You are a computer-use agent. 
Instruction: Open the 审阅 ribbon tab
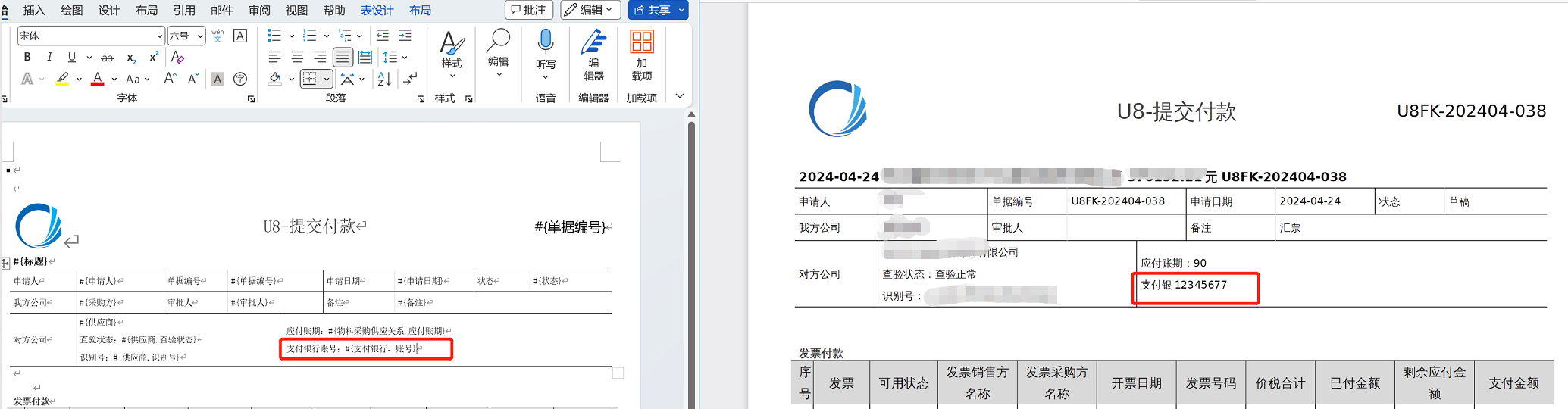[259, 10]
